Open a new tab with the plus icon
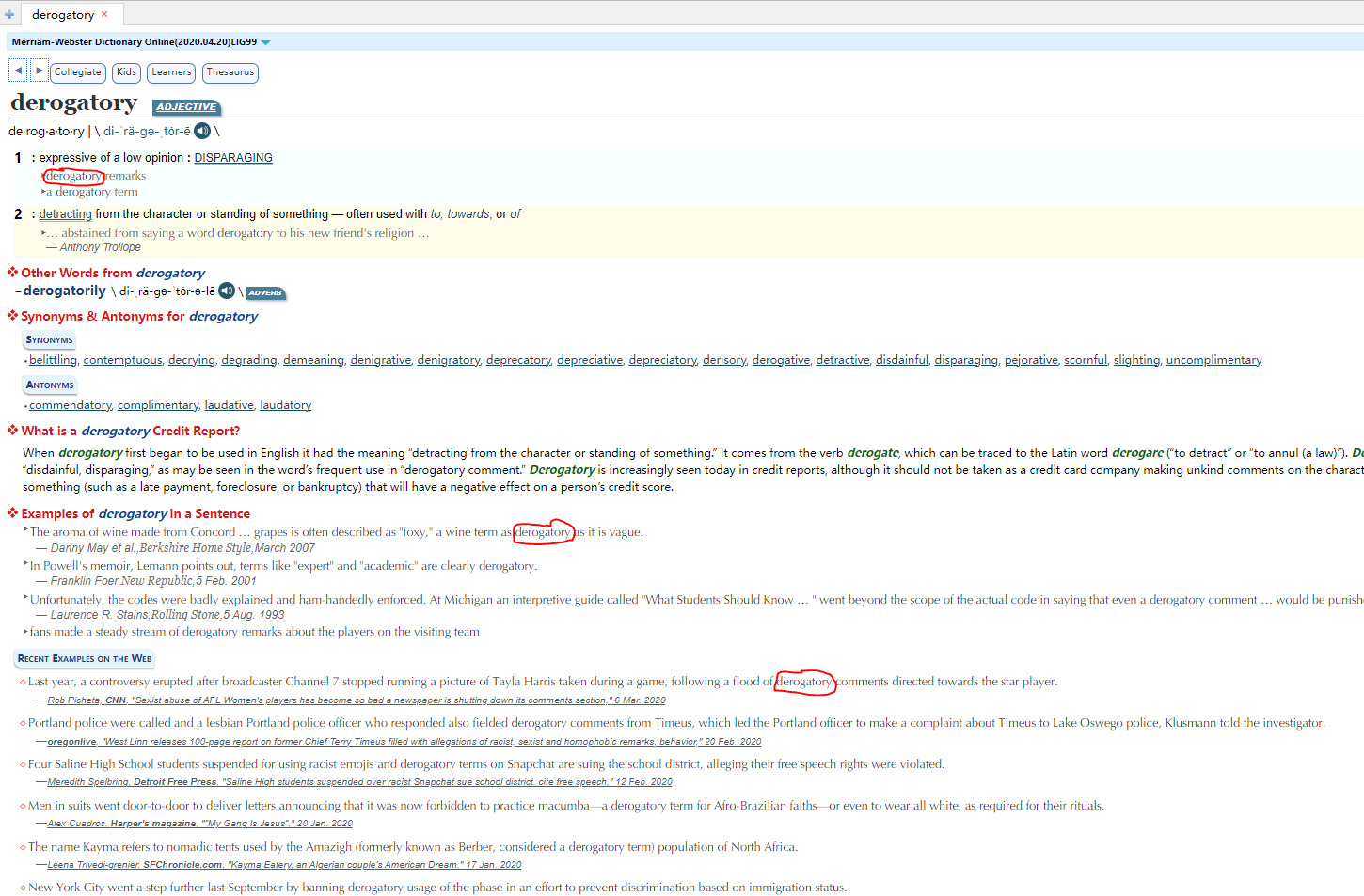Viewport: 1364px width, 896px height. click(x=9, y=14)
